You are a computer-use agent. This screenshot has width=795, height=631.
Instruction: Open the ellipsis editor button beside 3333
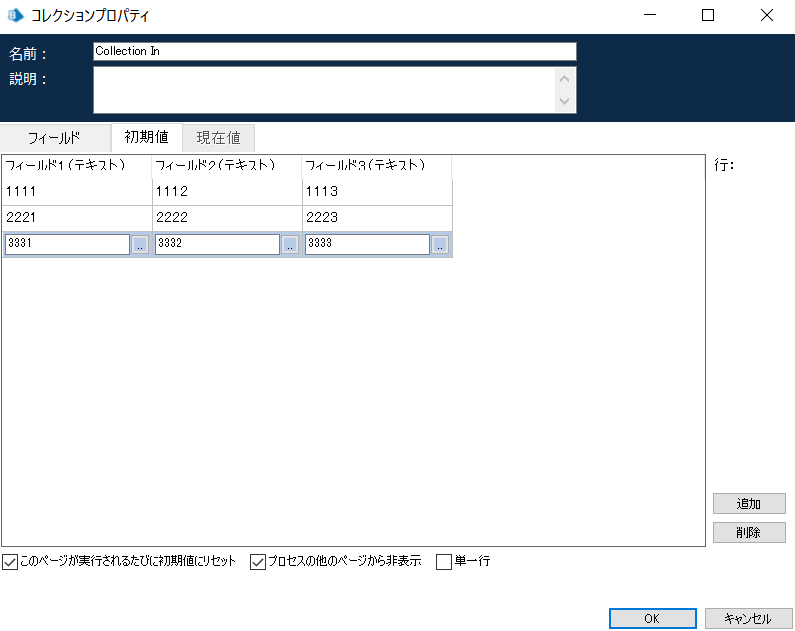tap(440, 244)
